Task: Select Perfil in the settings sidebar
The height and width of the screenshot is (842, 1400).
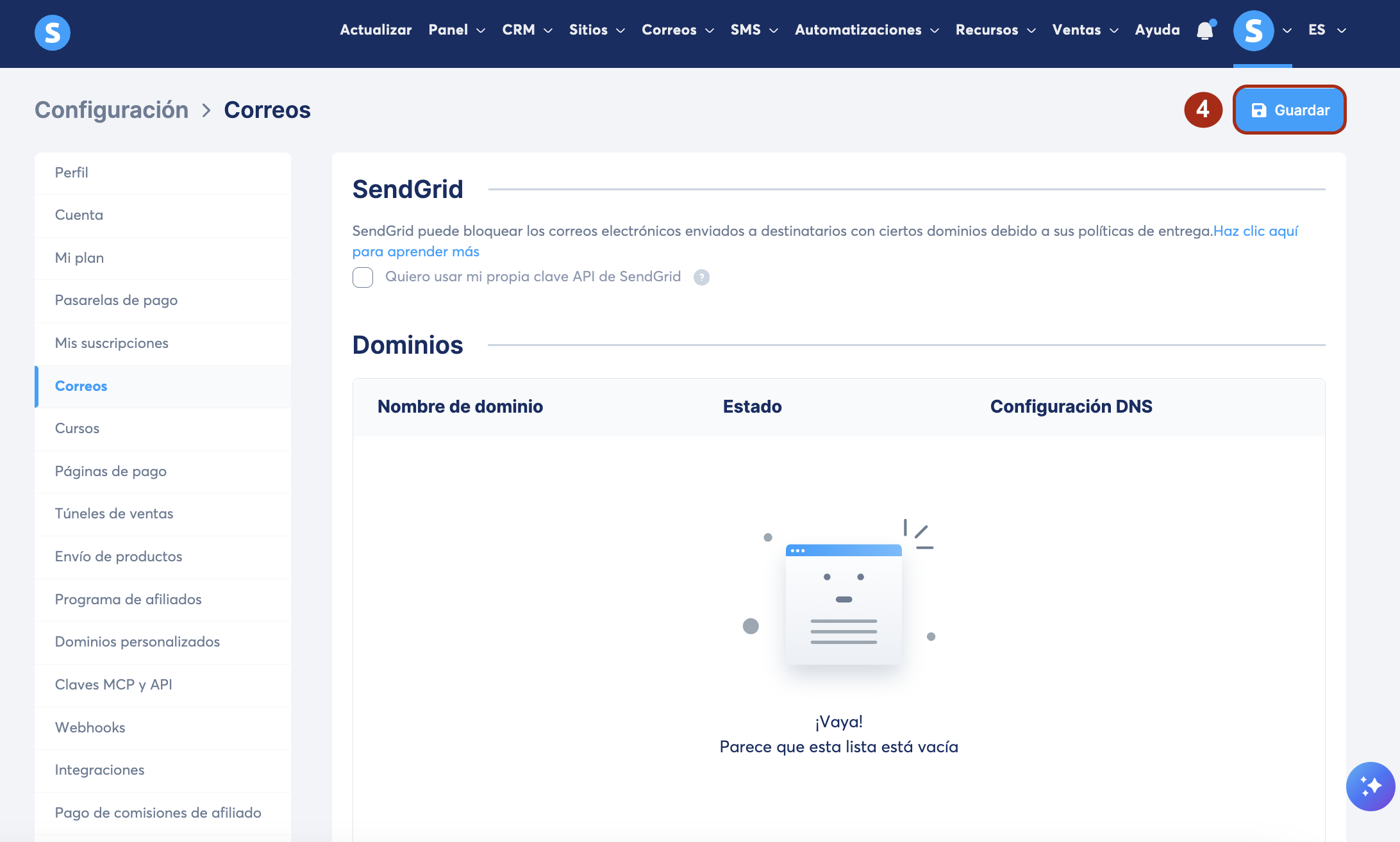Action: click(163, 173)
